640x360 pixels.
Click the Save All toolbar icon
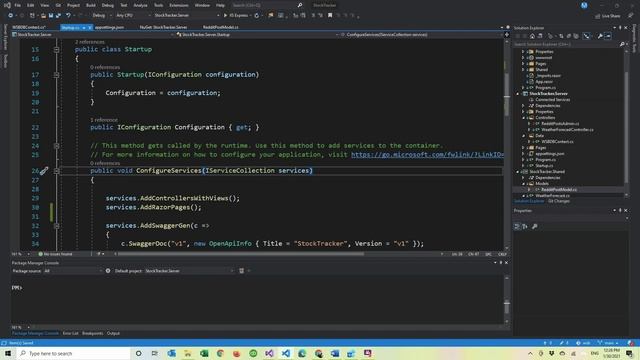pyautogui.click(x=58, y=16)
